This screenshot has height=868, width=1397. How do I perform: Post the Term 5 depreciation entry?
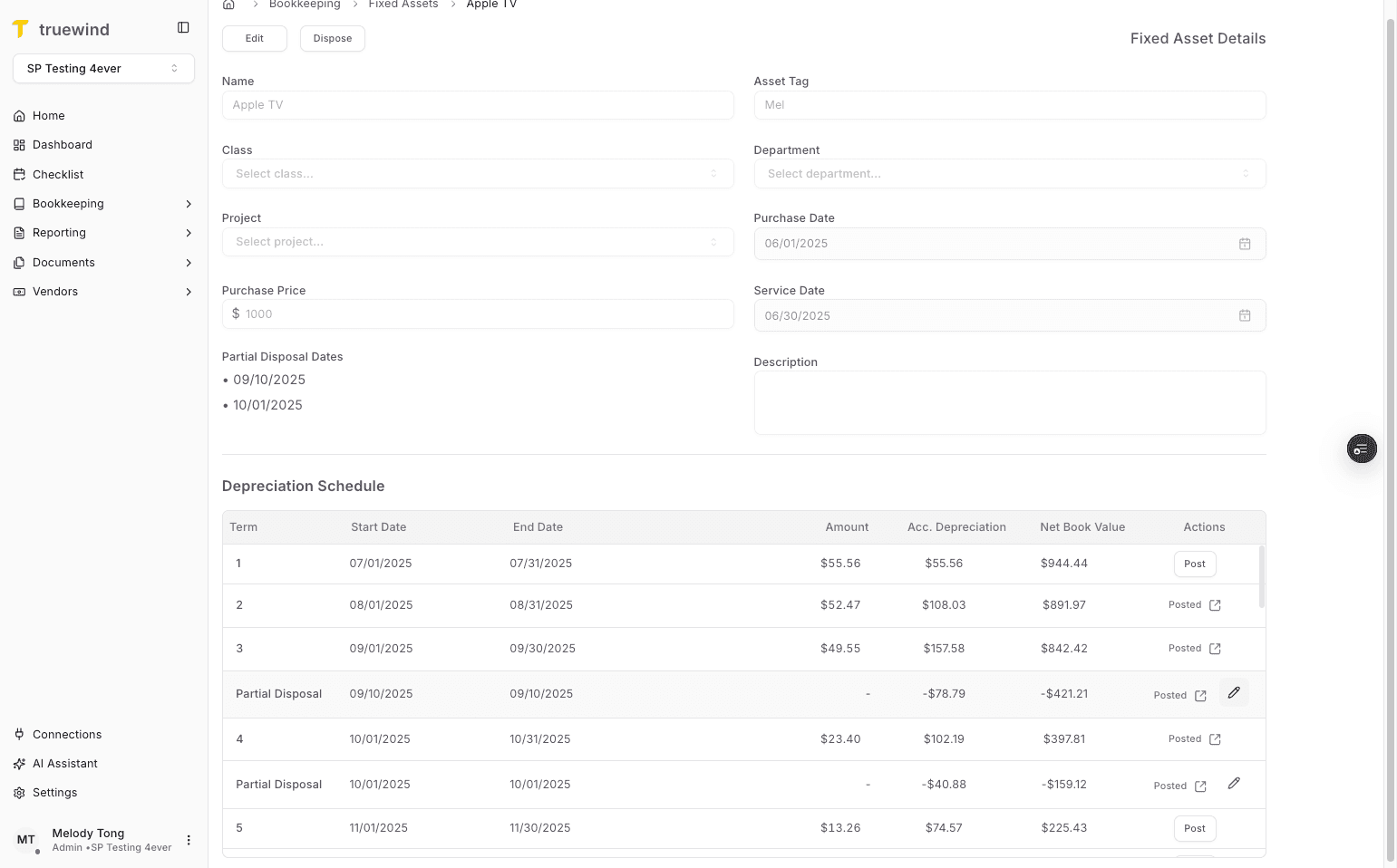click(x=1194, y=827)
